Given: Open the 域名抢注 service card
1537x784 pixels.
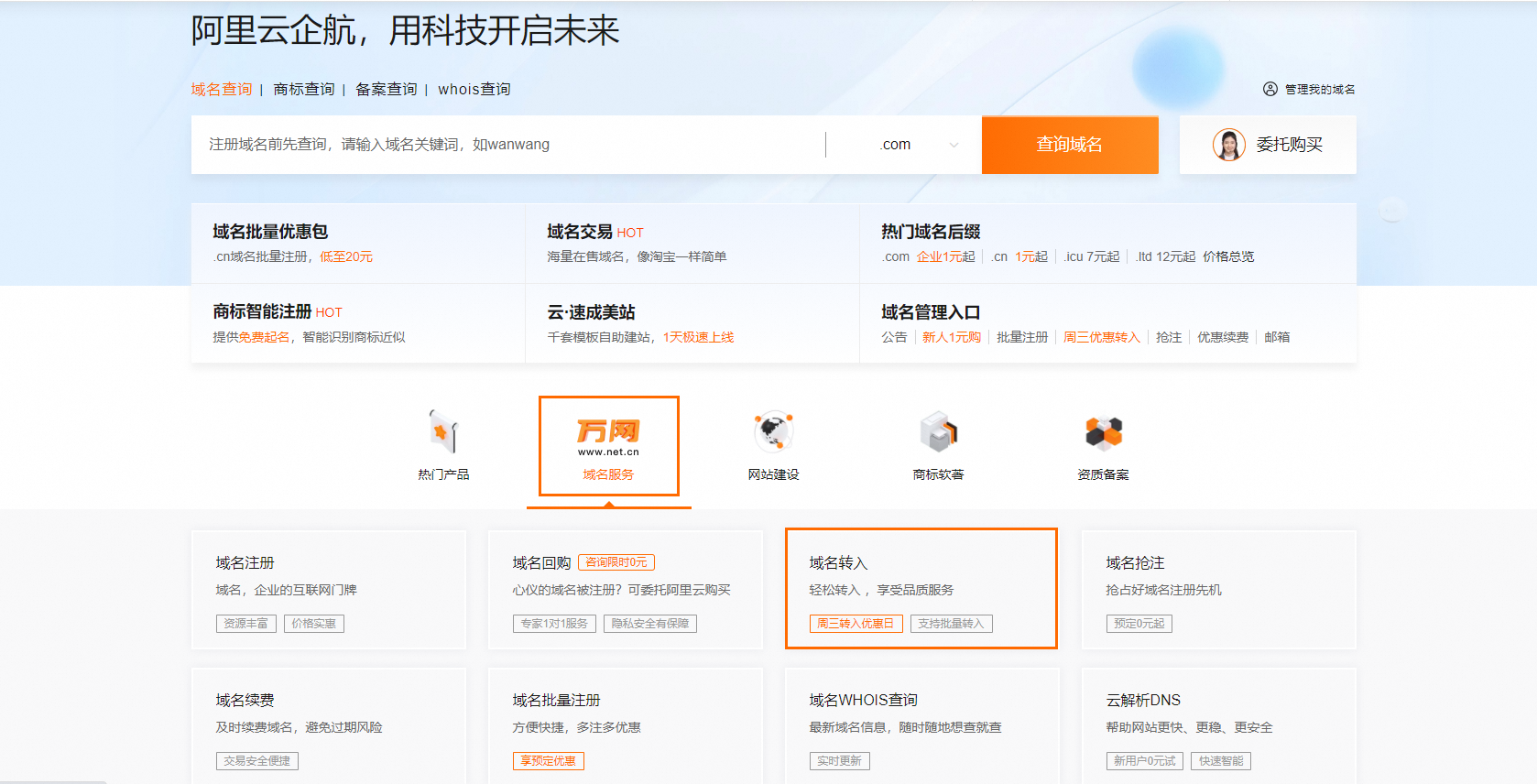Looking at the screenshot, I should pos(1219,590).
